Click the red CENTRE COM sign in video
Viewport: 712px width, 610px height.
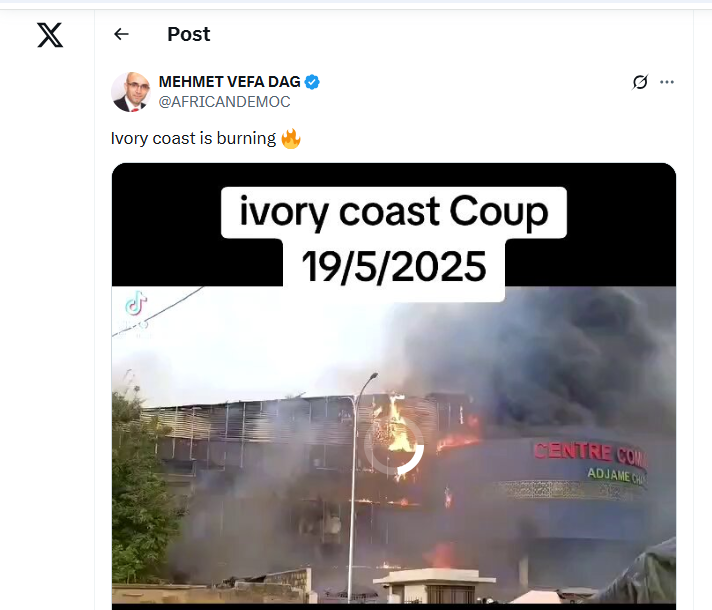click(590, 454)
